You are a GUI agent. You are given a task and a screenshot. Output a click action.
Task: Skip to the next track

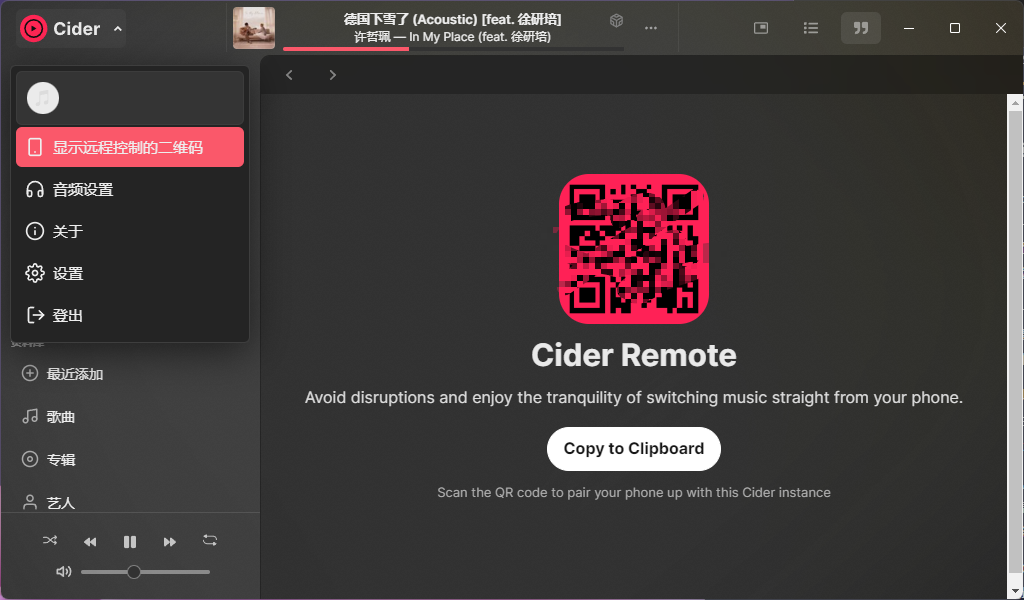click(170, 541)
